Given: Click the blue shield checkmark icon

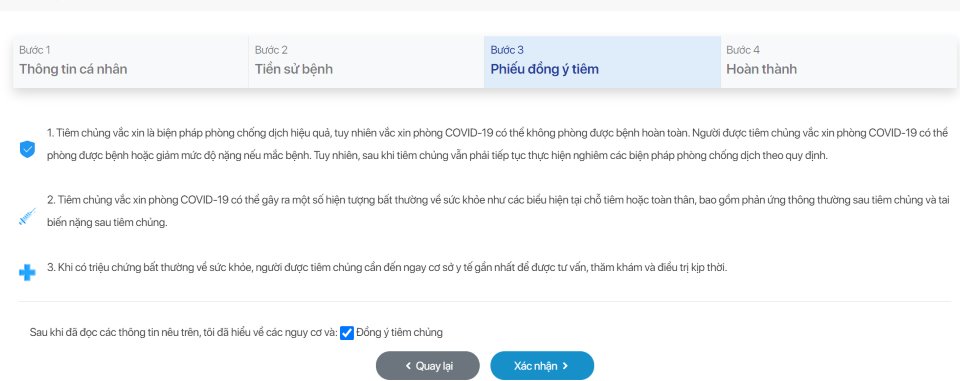Looking at the screenshot, I should 27,149.
